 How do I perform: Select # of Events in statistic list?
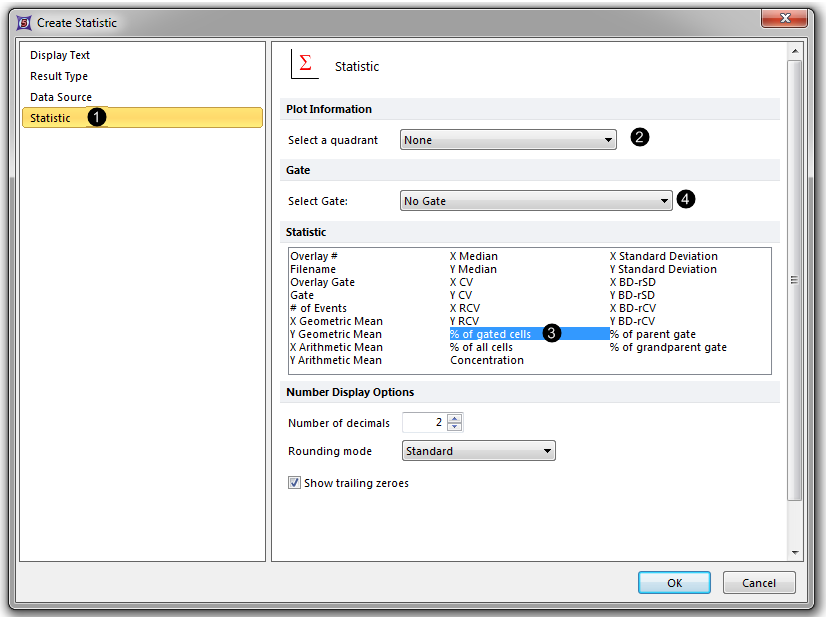[319, 308]
